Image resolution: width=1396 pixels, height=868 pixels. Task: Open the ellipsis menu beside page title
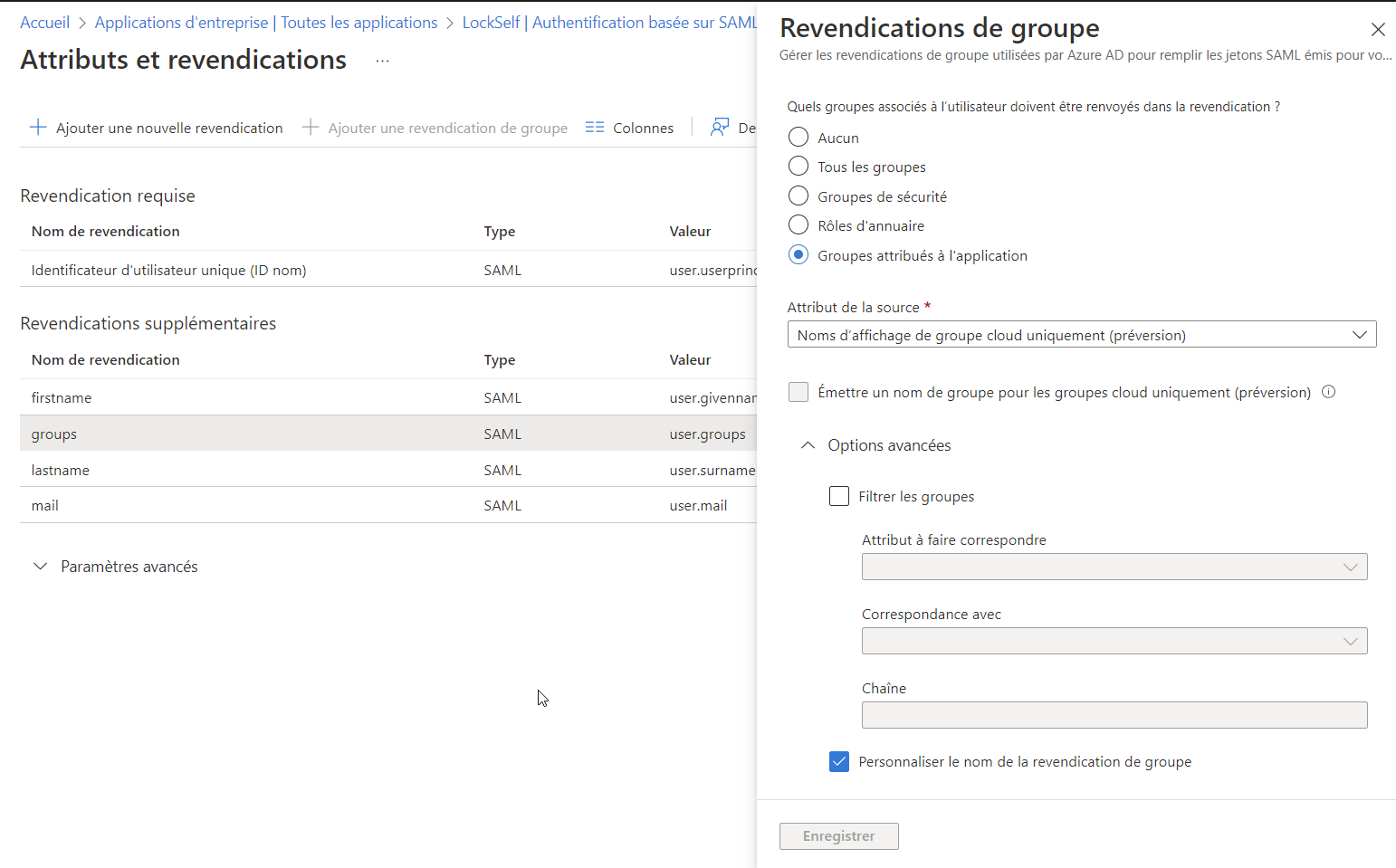tap(382, 61)
